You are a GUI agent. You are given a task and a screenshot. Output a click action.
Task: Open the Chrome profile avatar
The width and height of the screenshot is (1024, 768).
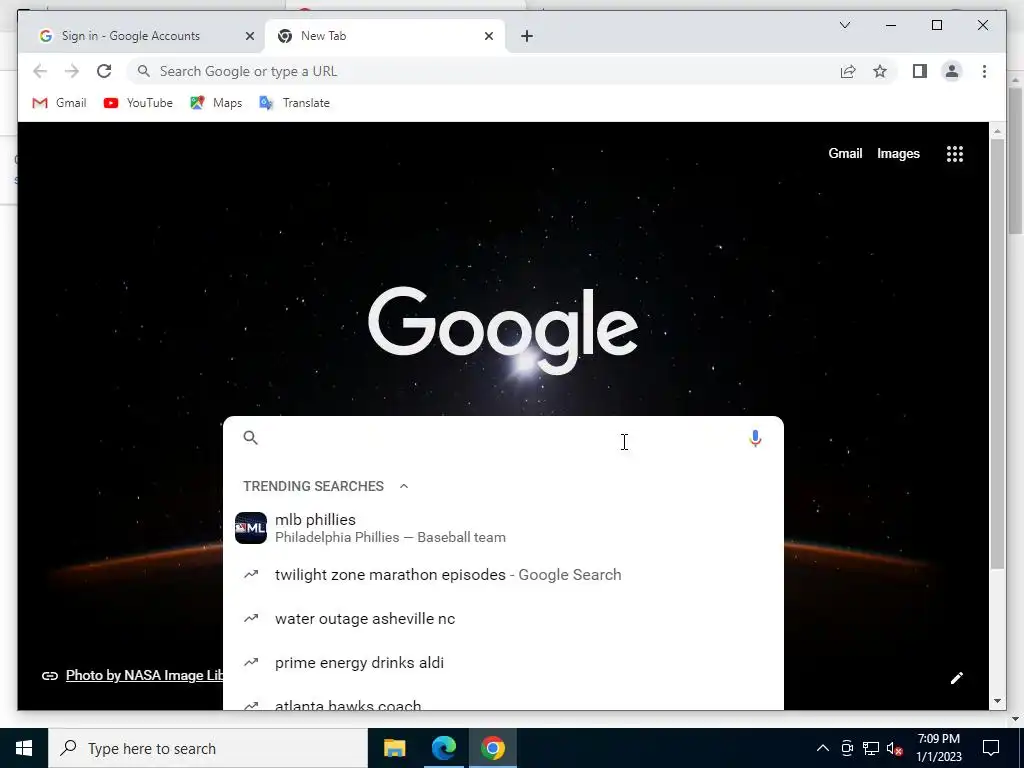click(952, 71)
